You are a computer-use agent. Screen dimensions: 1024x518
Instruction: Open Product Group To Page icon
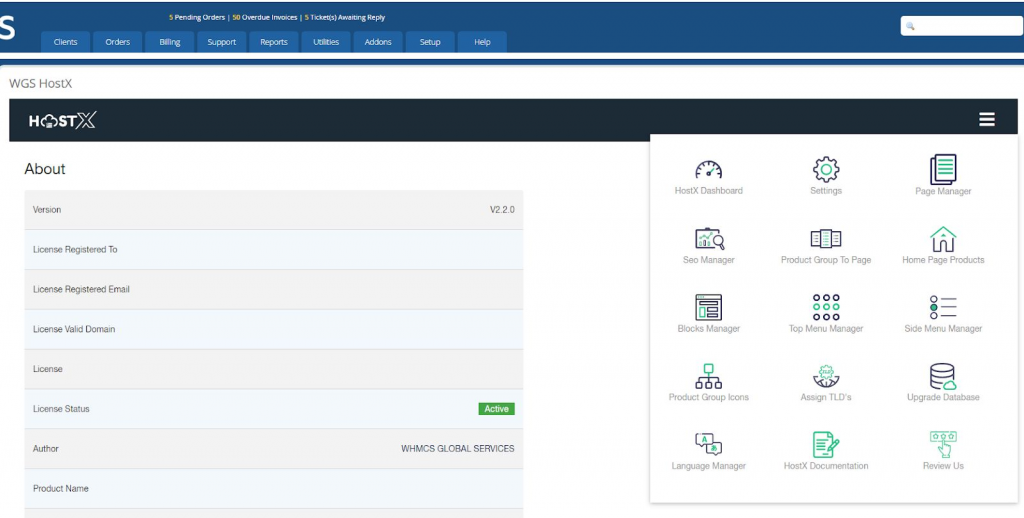coord(826,239)
